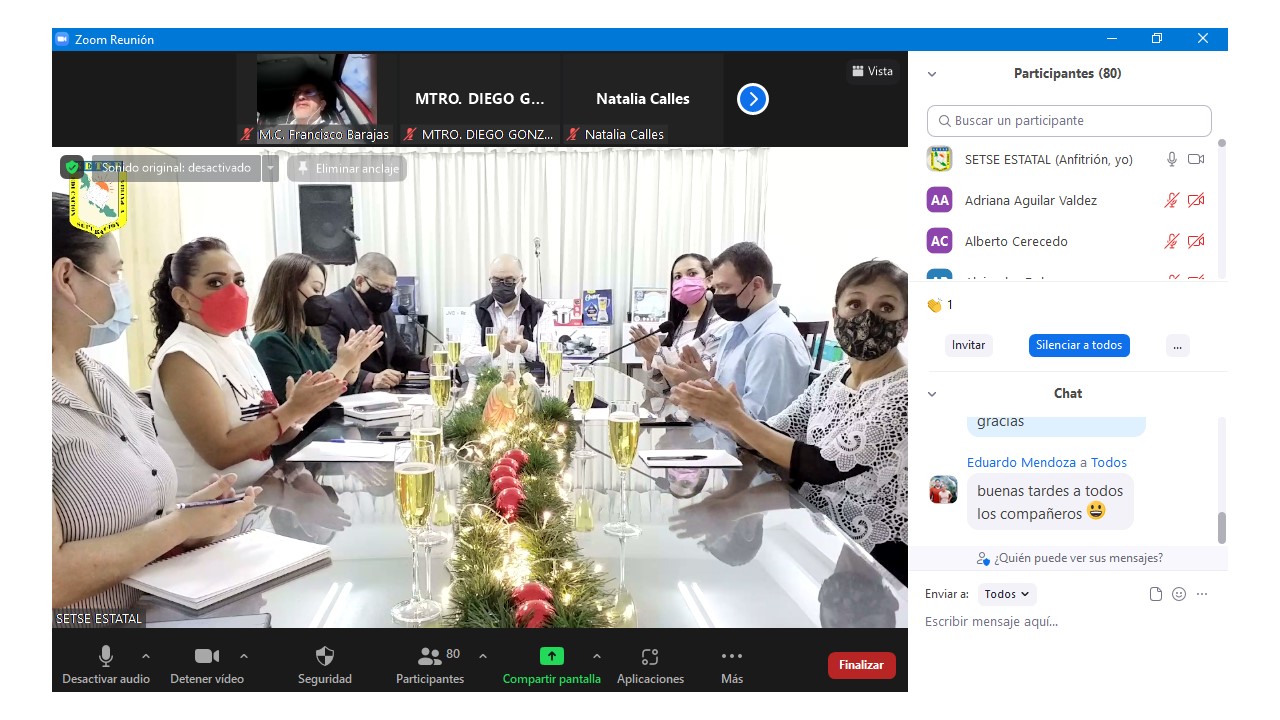Click the SETSE ESTATAL video name label
1280x720 pixels.
coord(99,619)
